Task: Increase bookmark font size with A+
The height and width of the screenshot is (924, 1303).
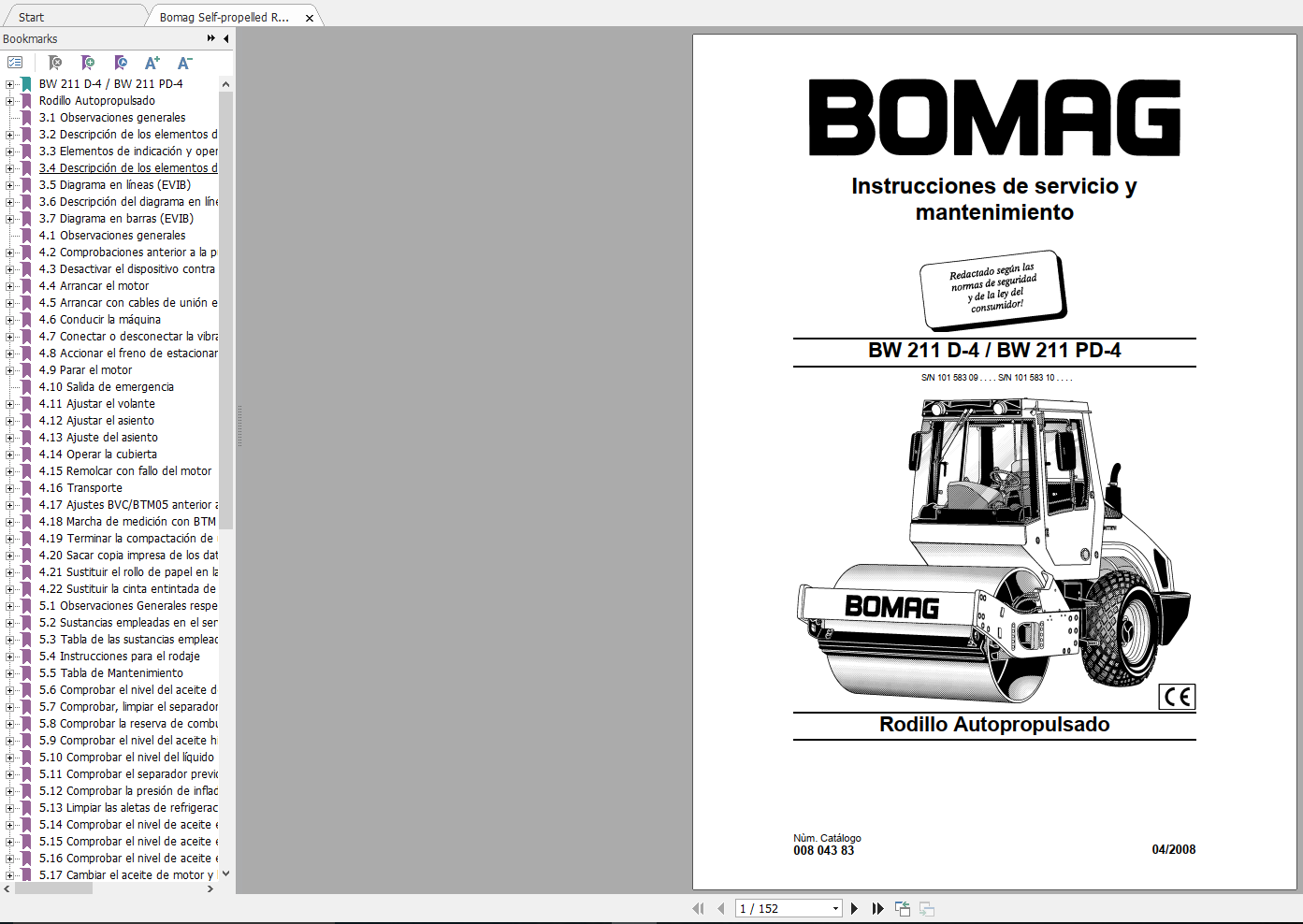Action: [152, 63]
